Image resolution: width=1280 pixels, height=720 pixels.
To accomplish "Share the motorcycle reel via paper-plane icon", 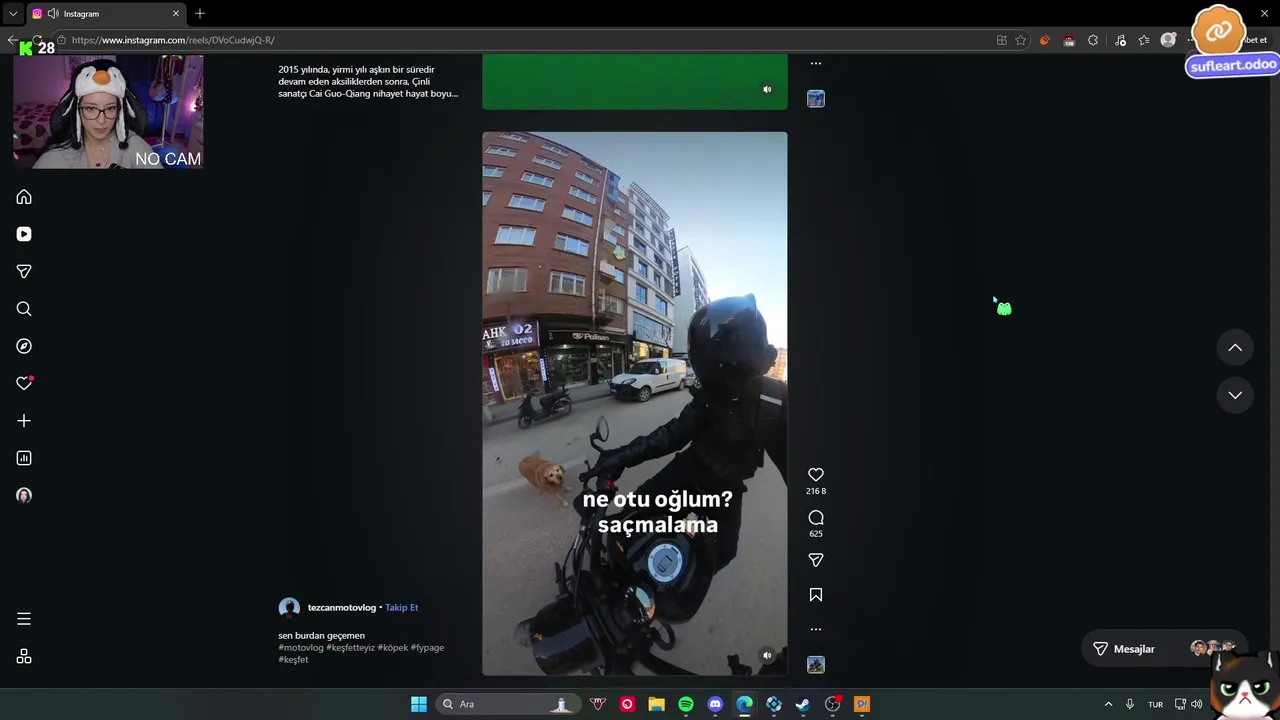I will 816,560.
